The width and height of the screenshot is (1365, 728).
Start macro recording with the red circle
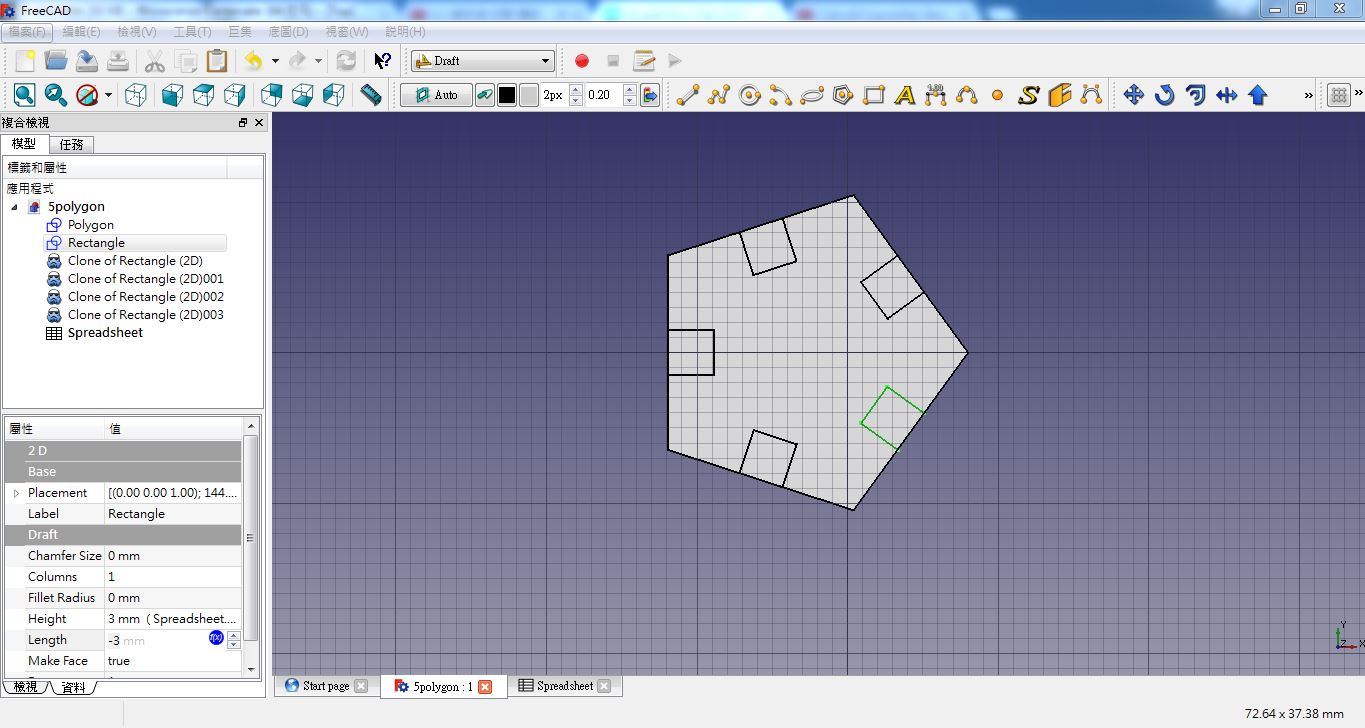click(x=582, y=61)
